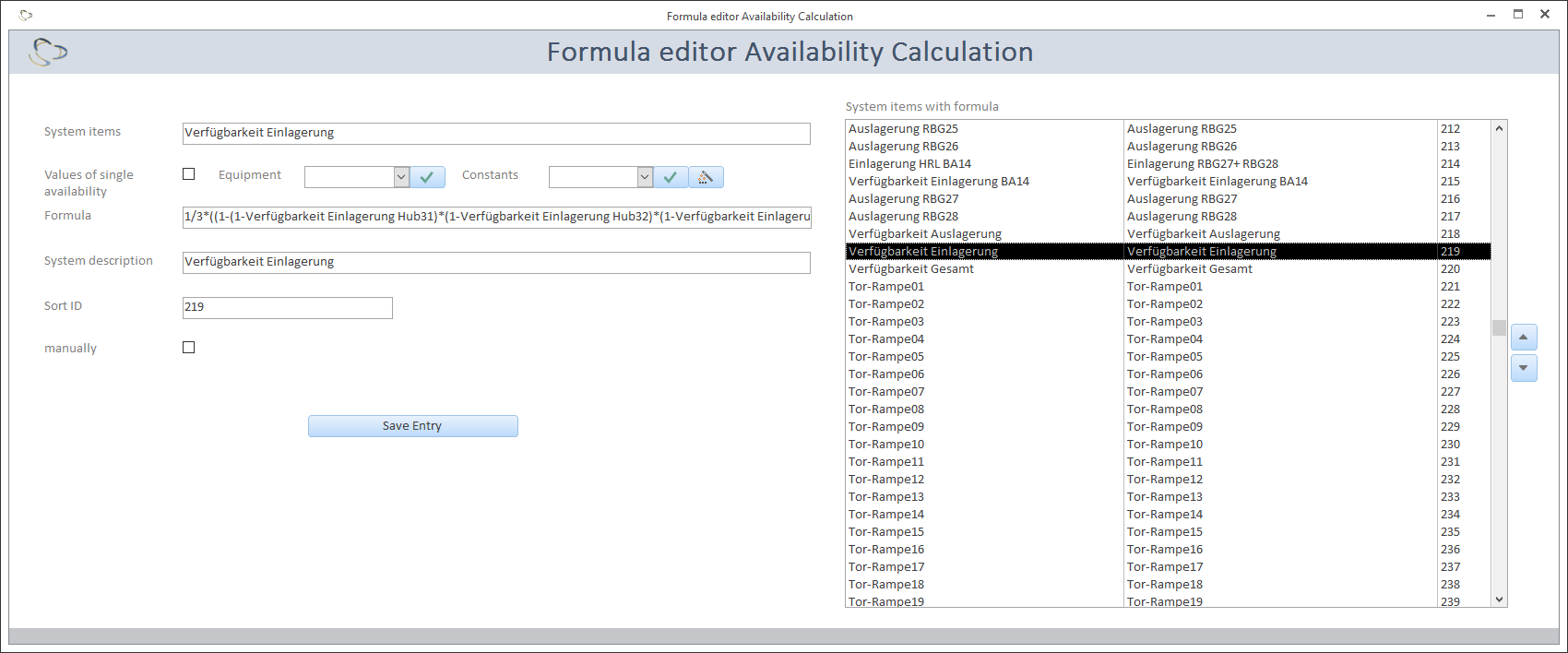Click the application logo in the header

pos(48,52)
